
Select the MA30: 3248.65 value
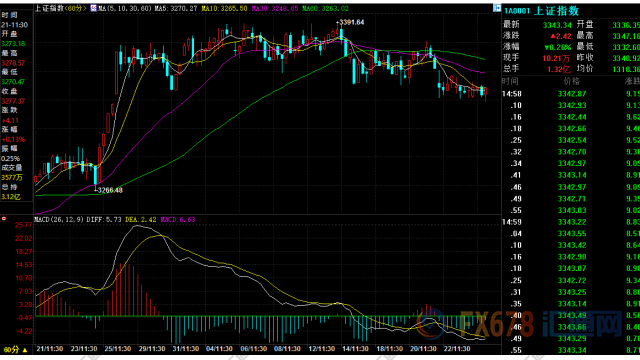coord(275,8)
